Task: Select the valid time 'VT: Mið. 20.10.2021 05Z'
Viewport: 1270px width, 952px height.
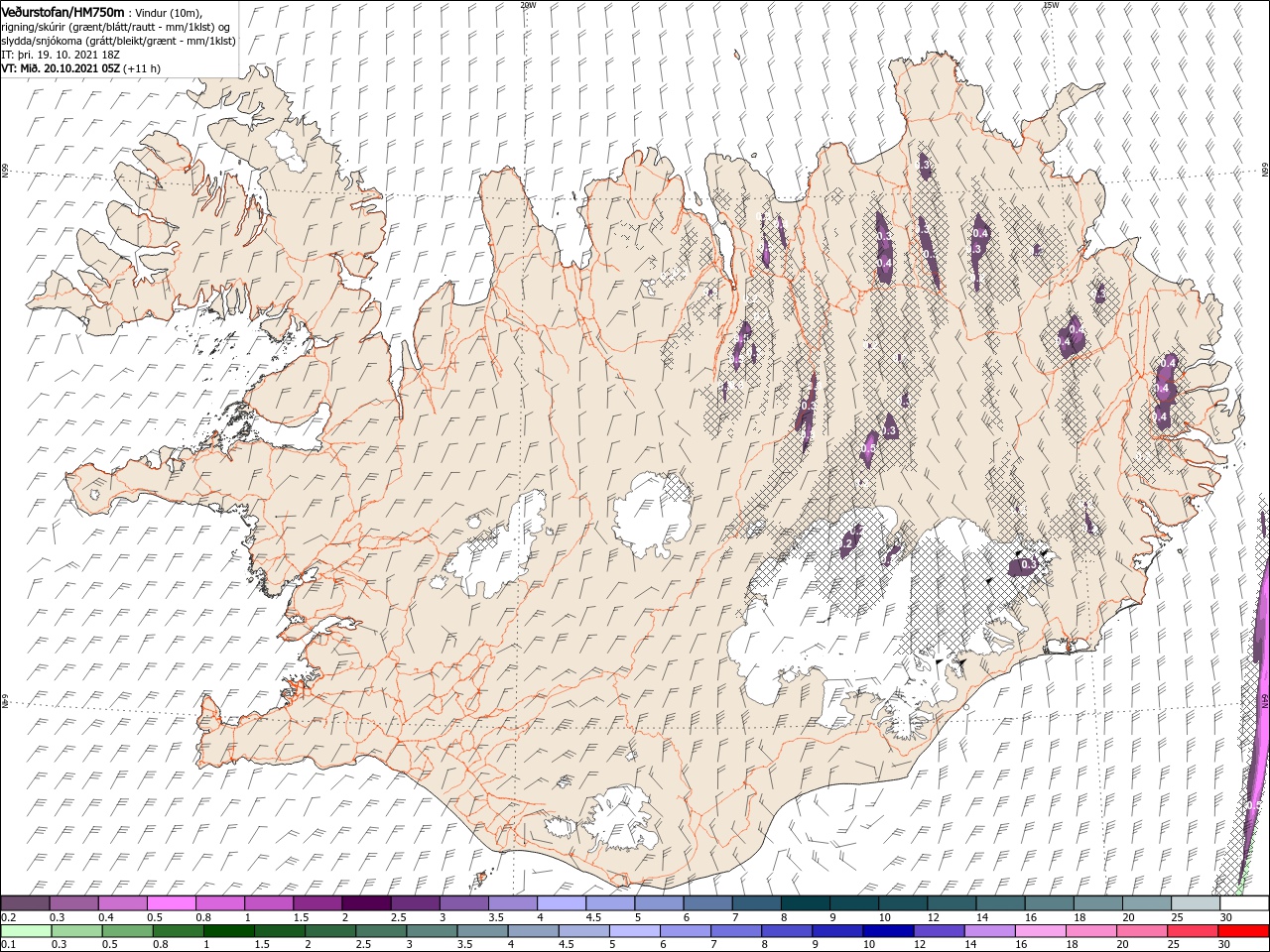Action: [x=62, y=68]
